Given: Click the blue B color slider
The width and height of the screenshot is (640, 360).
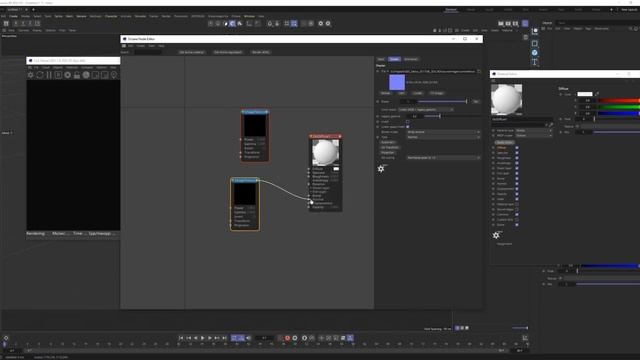Looking at the screenshot, I should click(x=618, y=113).
